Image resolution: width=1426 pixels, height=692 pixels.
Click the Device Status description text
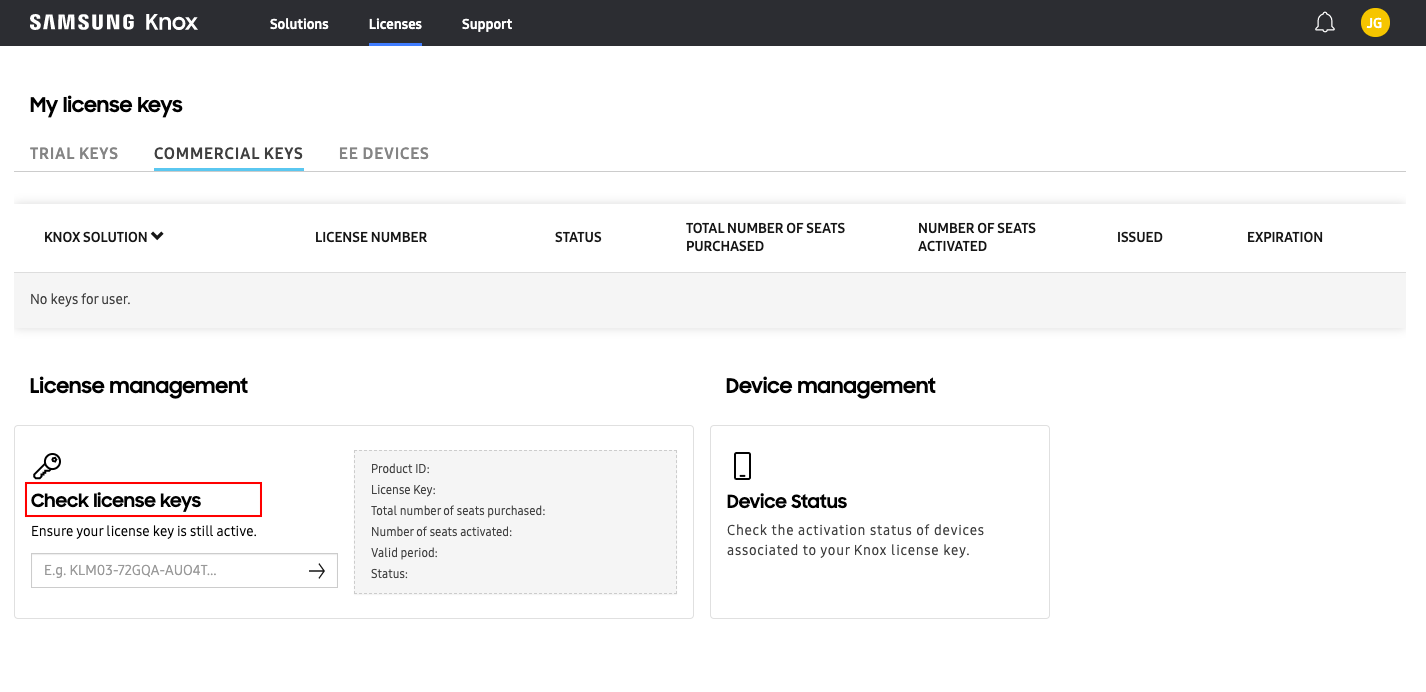(x=856, y=540)
